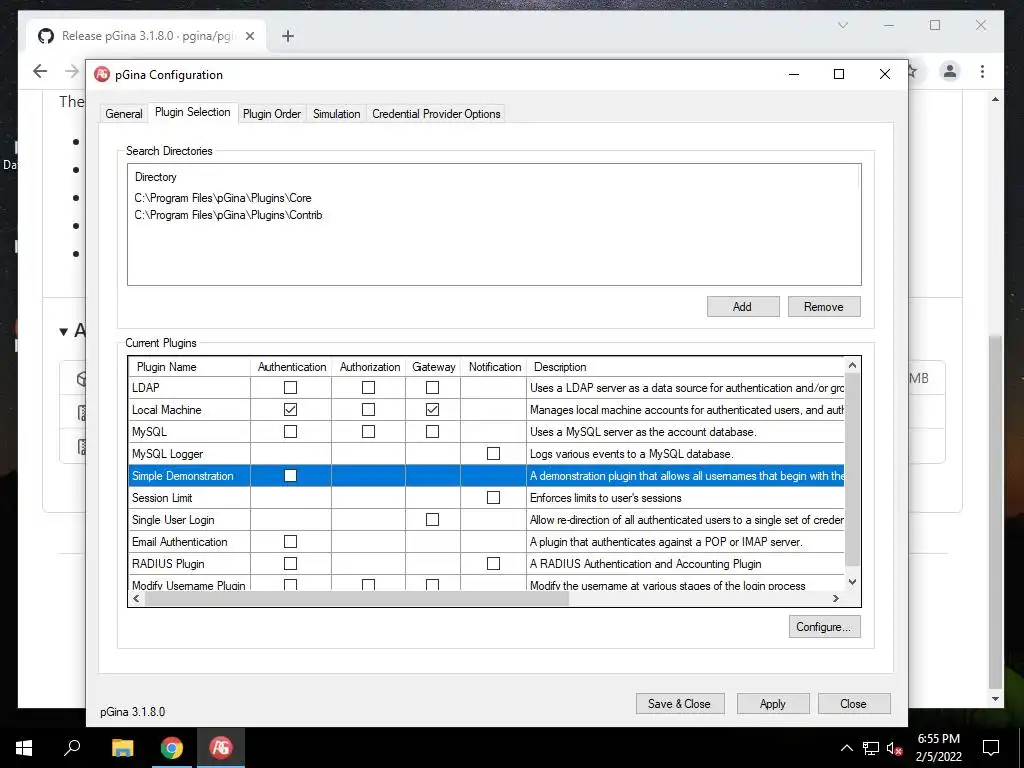
Task: Click the Description column header
Action: 685,366
